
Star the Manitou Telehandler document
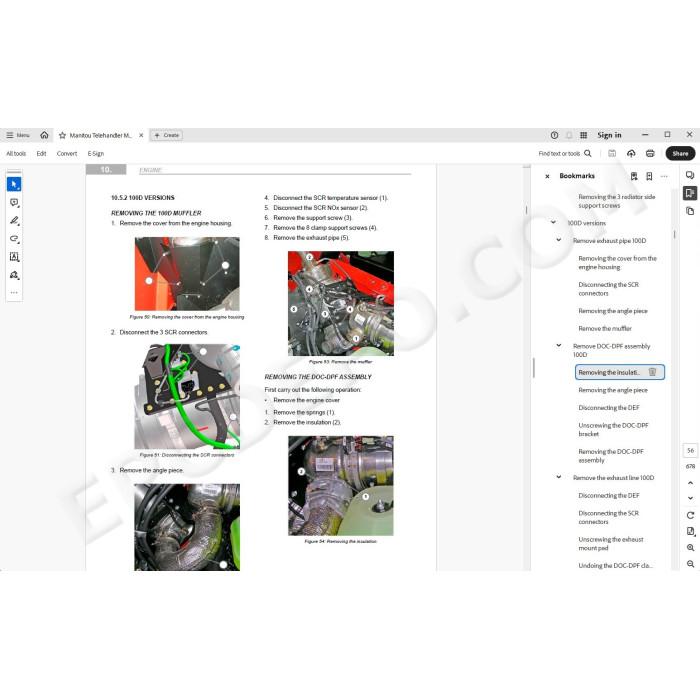pos(62,135)
